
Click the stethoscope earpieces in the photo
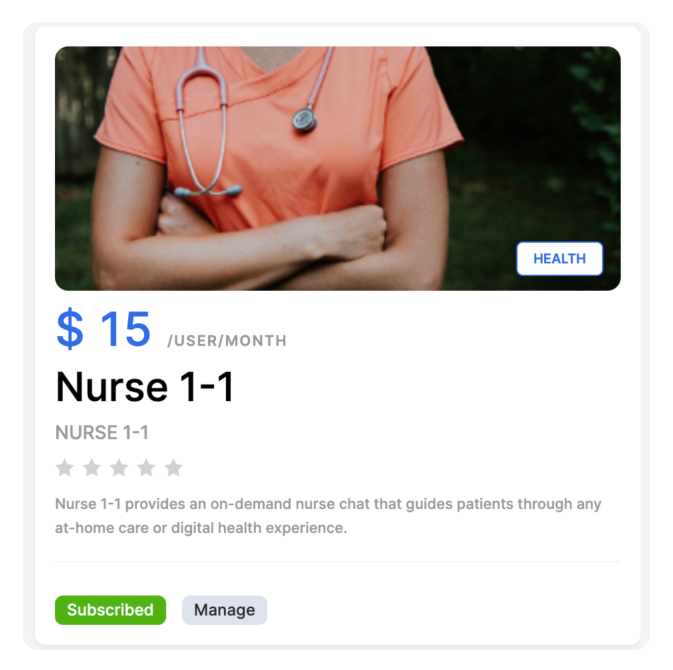pyautogui.click(x=208, y=191)
